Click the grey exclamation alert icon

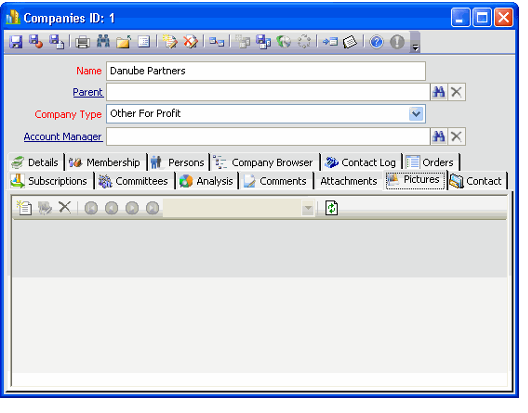(x=397, y=42)
